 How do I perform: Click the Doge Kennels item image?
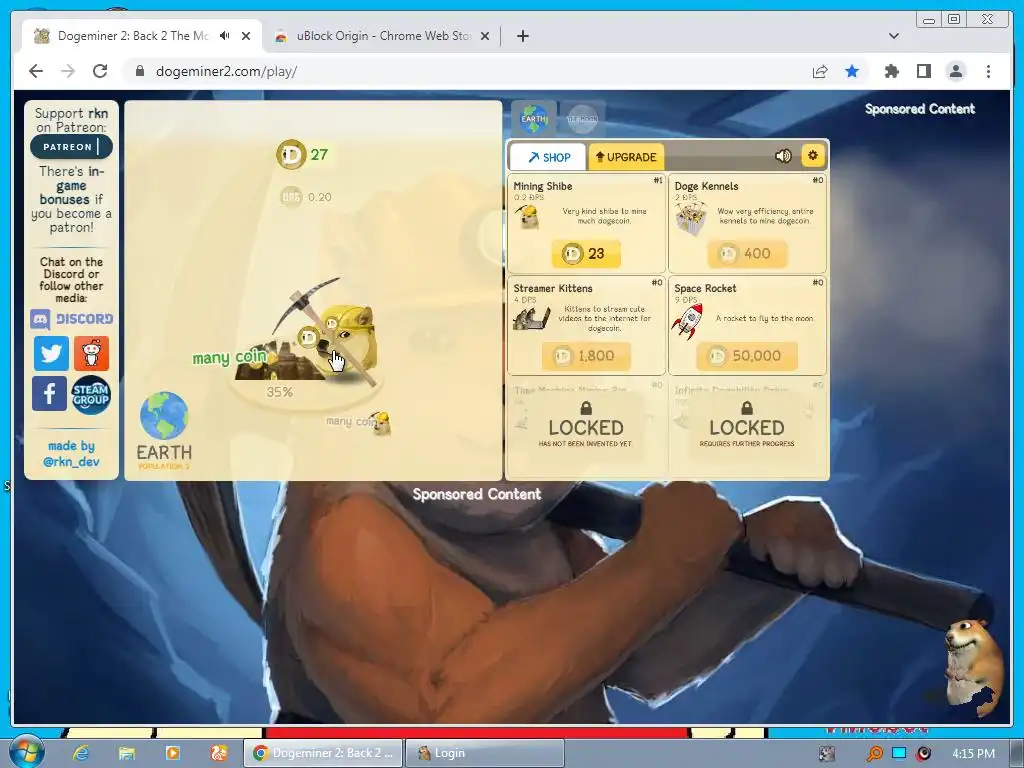click(x=691, y=218)
